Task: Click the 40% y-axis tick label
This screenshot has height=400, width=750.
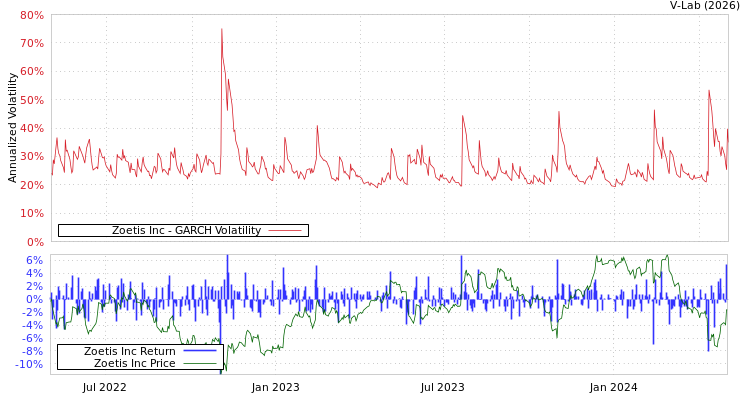Action: click(x=31, y=129)
